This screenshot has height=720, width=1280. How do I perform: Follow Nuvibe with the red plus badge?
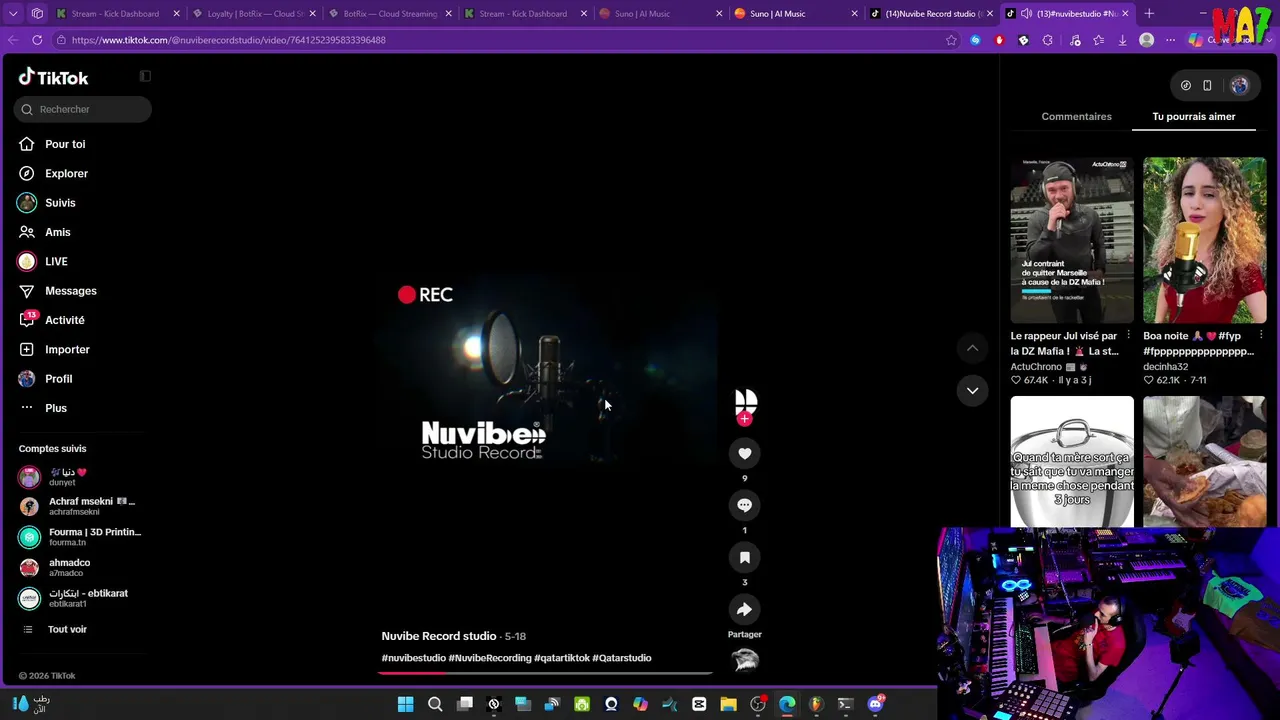[x=744, y=419]
